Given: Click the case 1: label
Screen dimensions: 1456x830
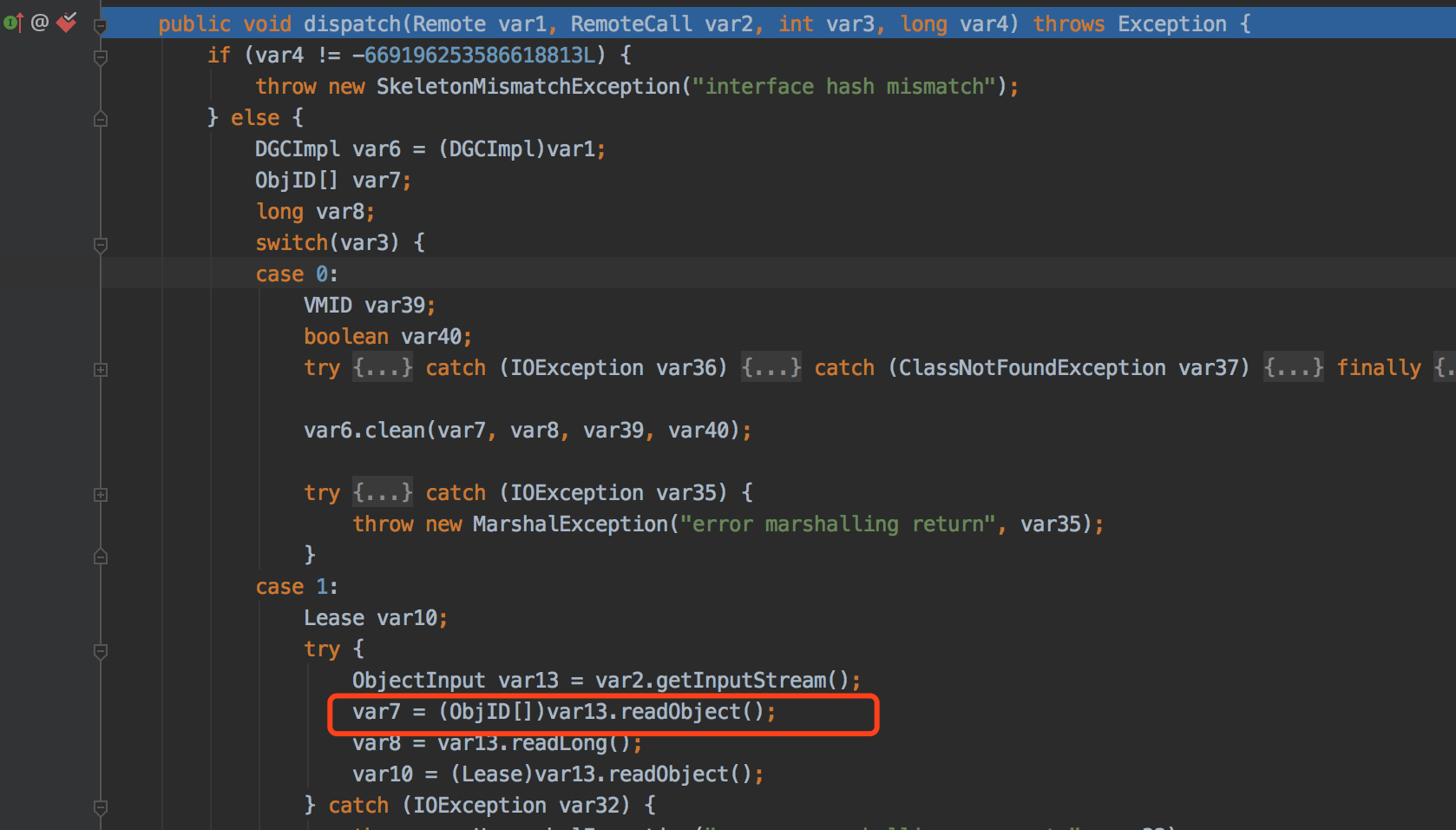Looking at the screenshot, I should (297, 586).
